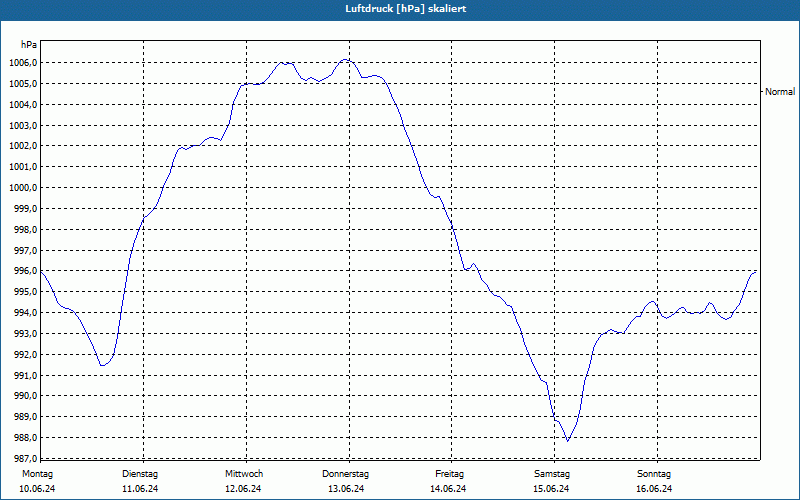Click the '10.06.24' date label
The image size is (800, 500).
click(37, 489)
